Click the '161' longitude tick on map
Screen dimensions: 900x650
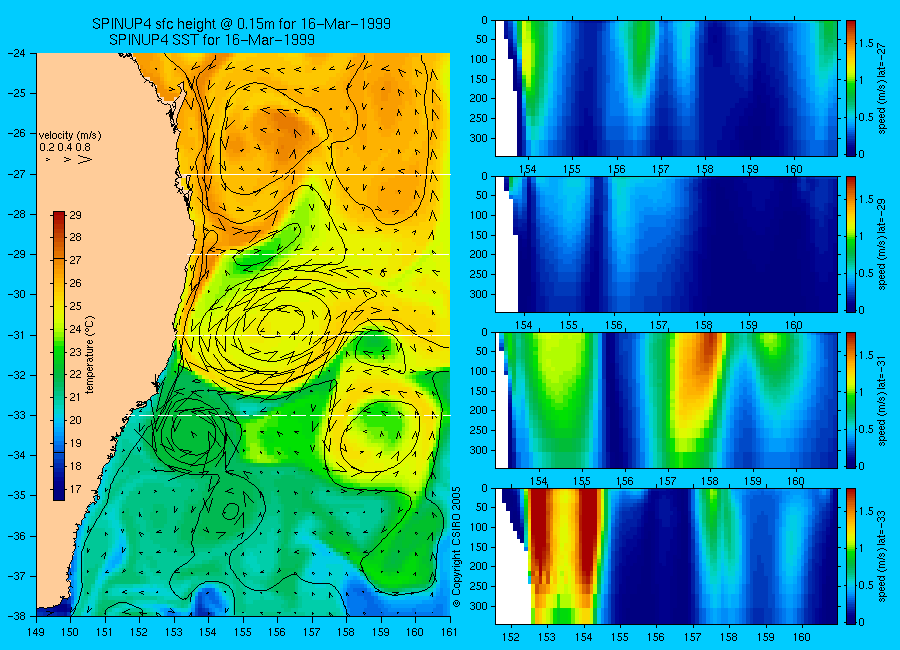[449, 632]
